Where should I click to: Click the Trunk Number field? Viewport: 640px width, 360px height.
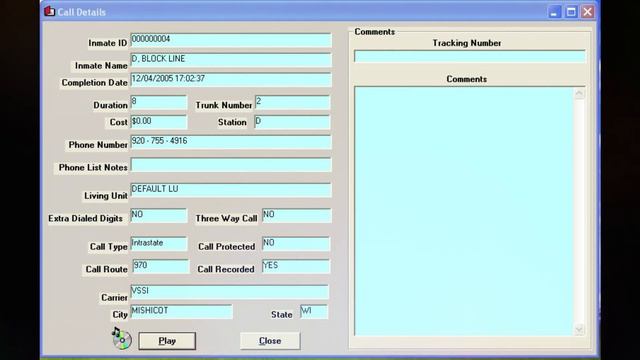pyautogui.click(x=292, y=102)
